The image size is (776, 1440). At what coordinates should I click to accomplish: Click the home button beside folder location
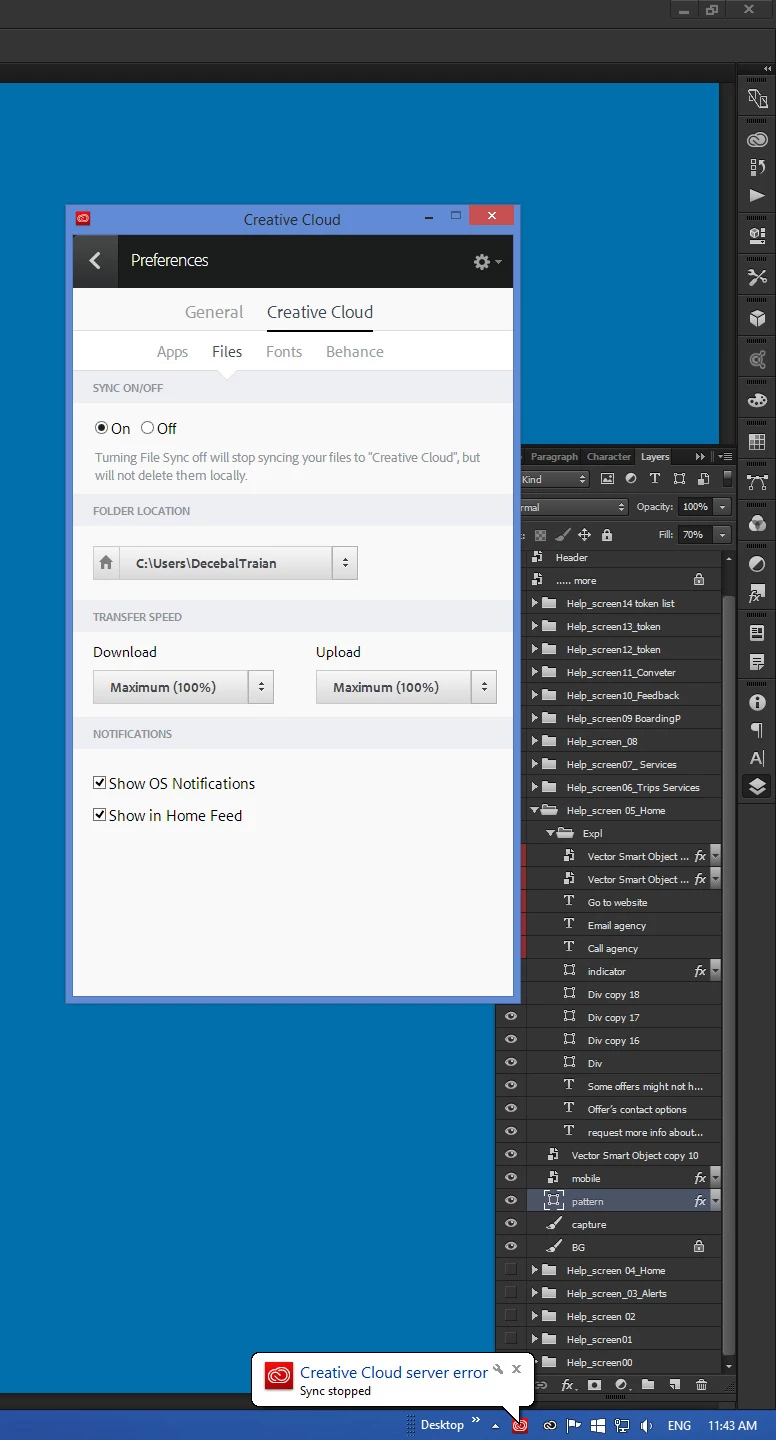pos(106,563)
